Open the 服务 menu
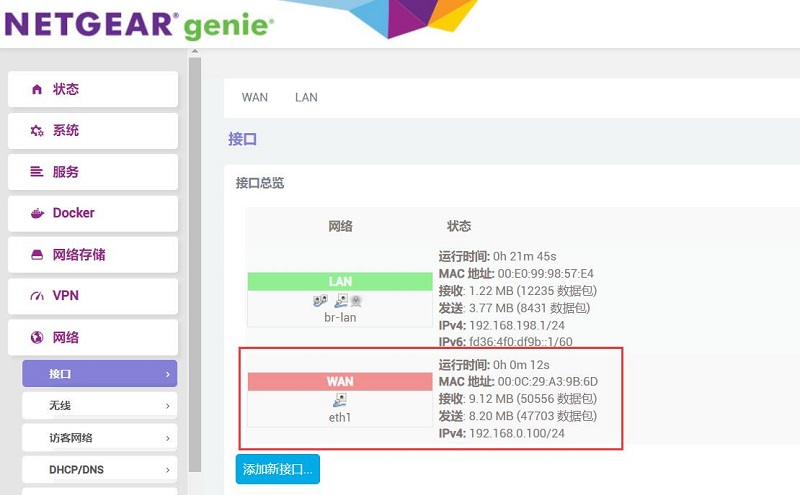 (93, 172)
